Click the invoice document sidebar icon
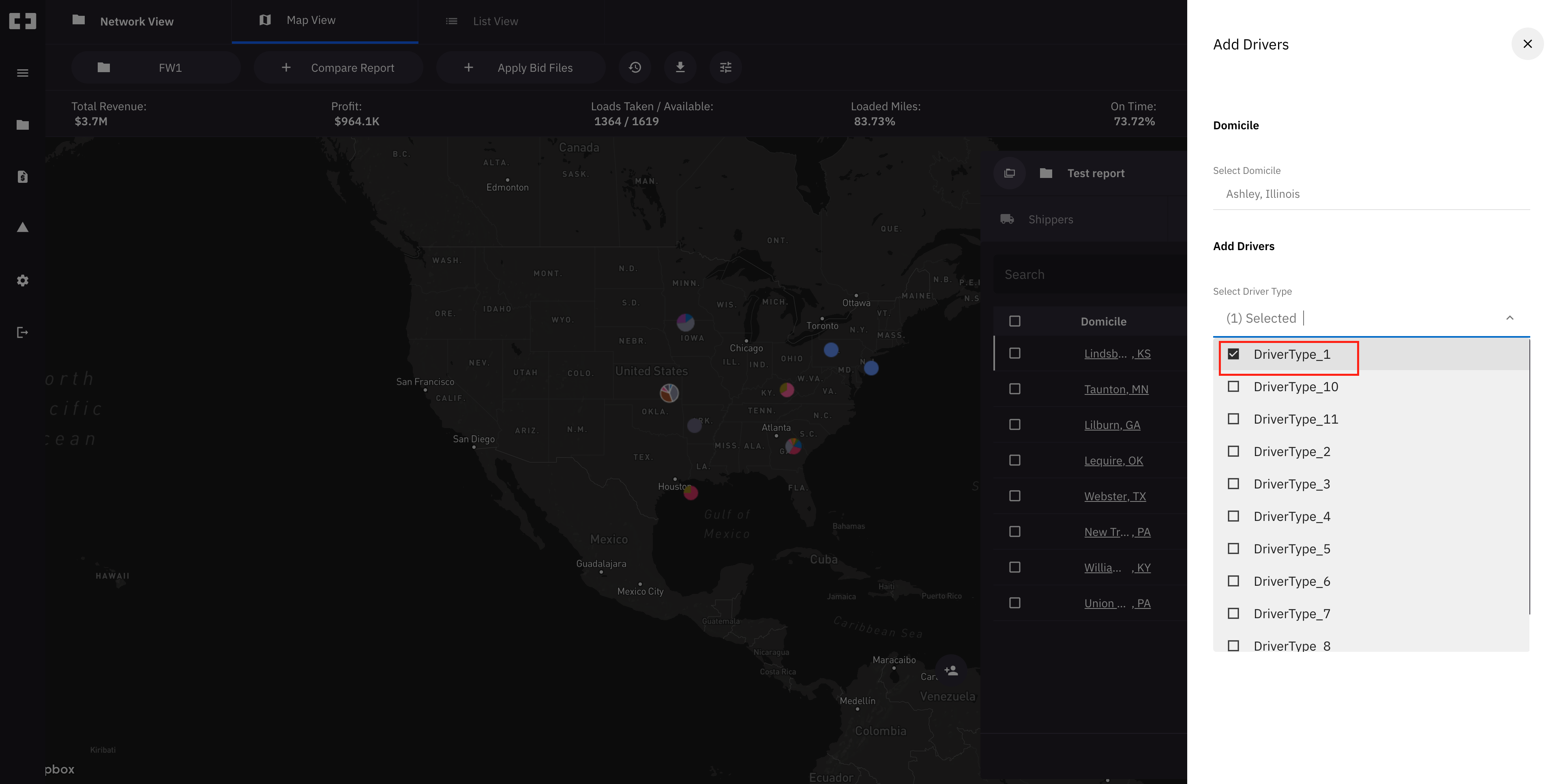This screenshot has height=784, width=1557. (22, 176)
